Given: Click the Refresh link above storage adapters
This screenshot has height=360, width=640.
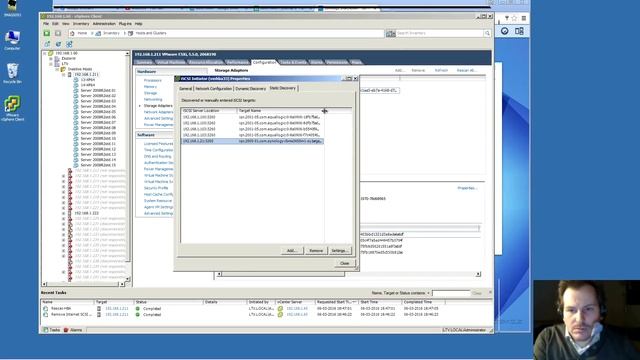Looking at the screenshot, I should [x=441, y=70].
